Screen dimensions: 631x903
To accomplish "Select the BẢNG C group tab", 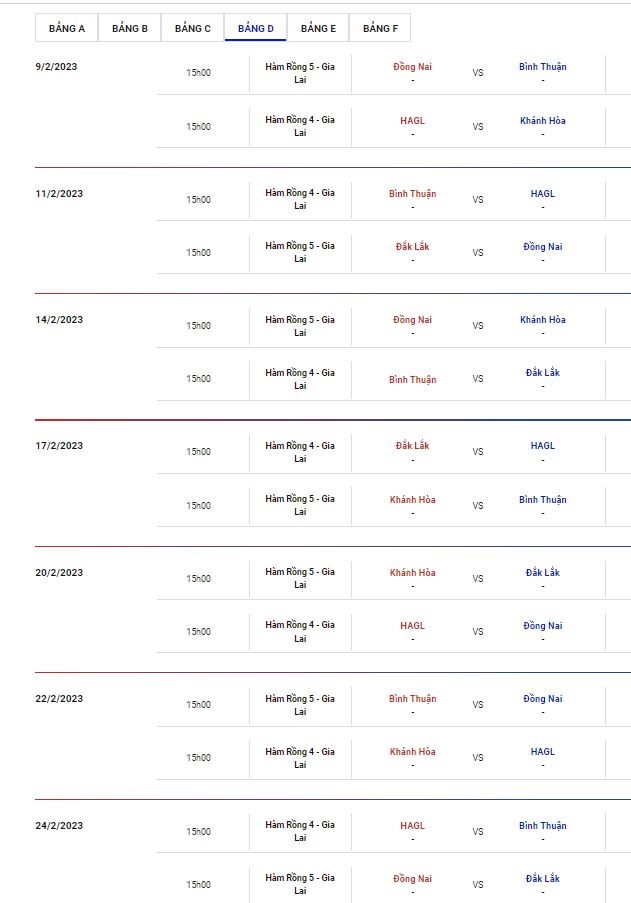I will (x=193, y=28).
